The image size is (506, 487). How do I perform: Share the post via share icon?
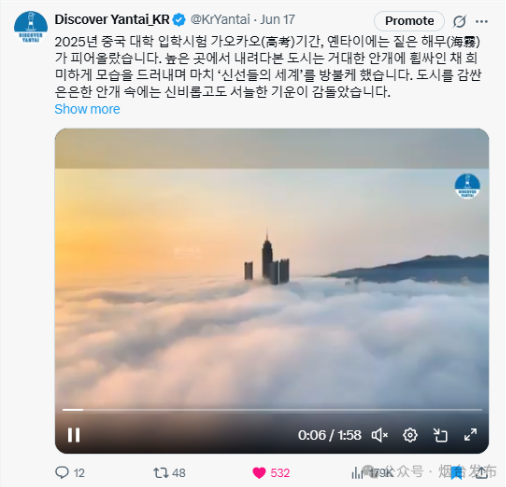(x=481, y=473)
